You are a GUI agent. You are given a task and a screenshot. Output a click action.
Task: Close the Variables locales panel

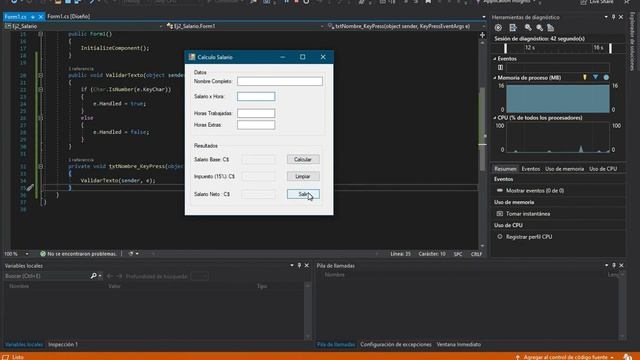(307, 265)
